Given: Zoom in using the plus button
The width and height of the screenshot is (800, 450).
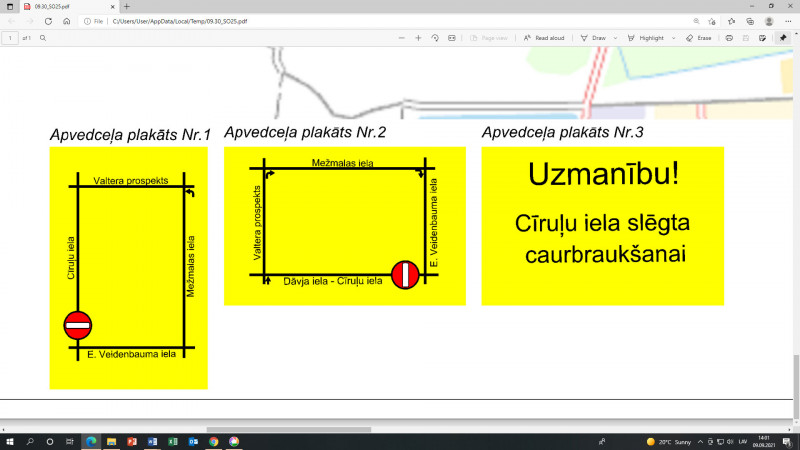Looking at the screenshot, I should [x=418, y=37].
